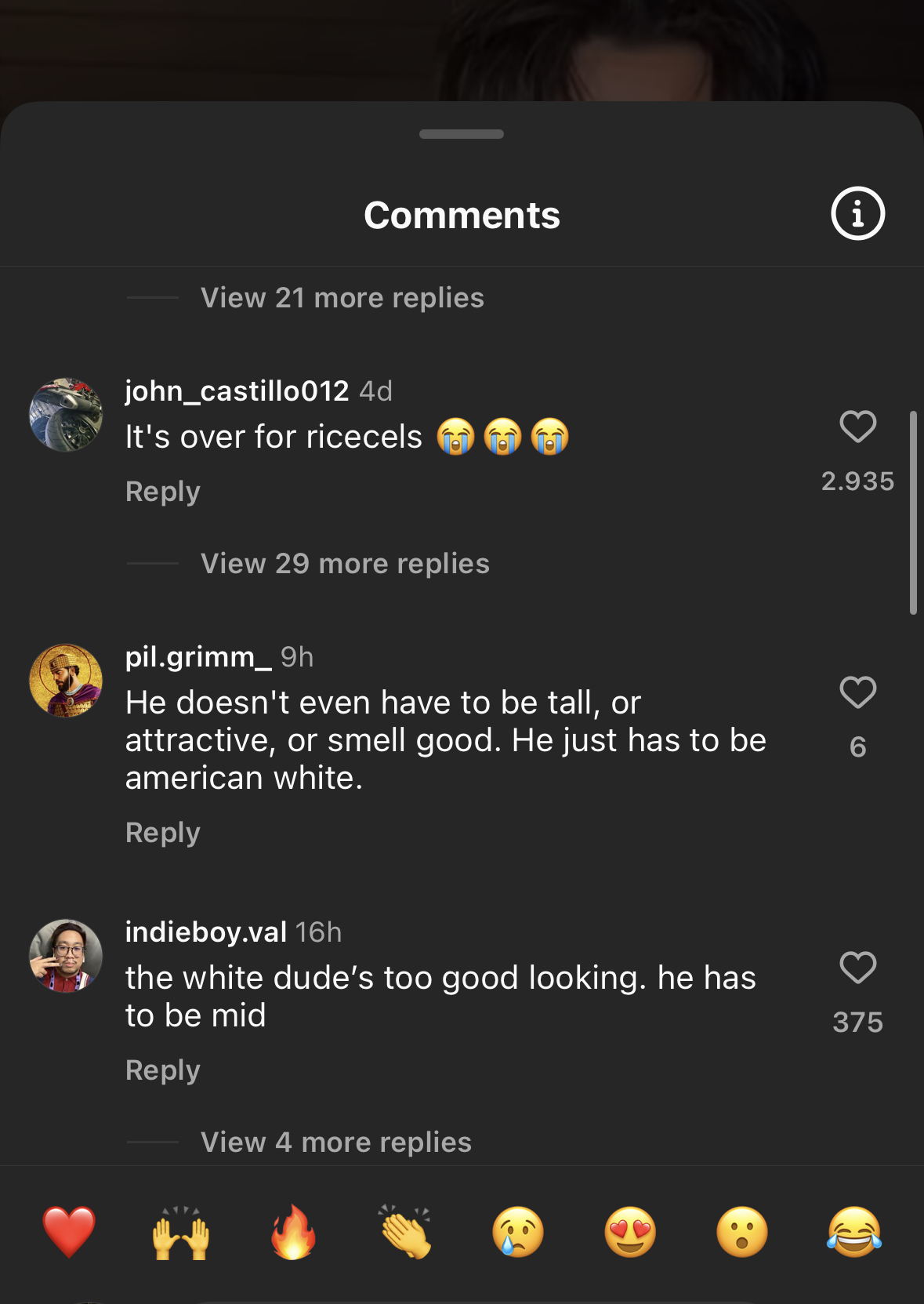The width and height of the screenshot is (924, 1304).
Task: Reply to pil.grimm_'s comment
Action: coord(163,833)
